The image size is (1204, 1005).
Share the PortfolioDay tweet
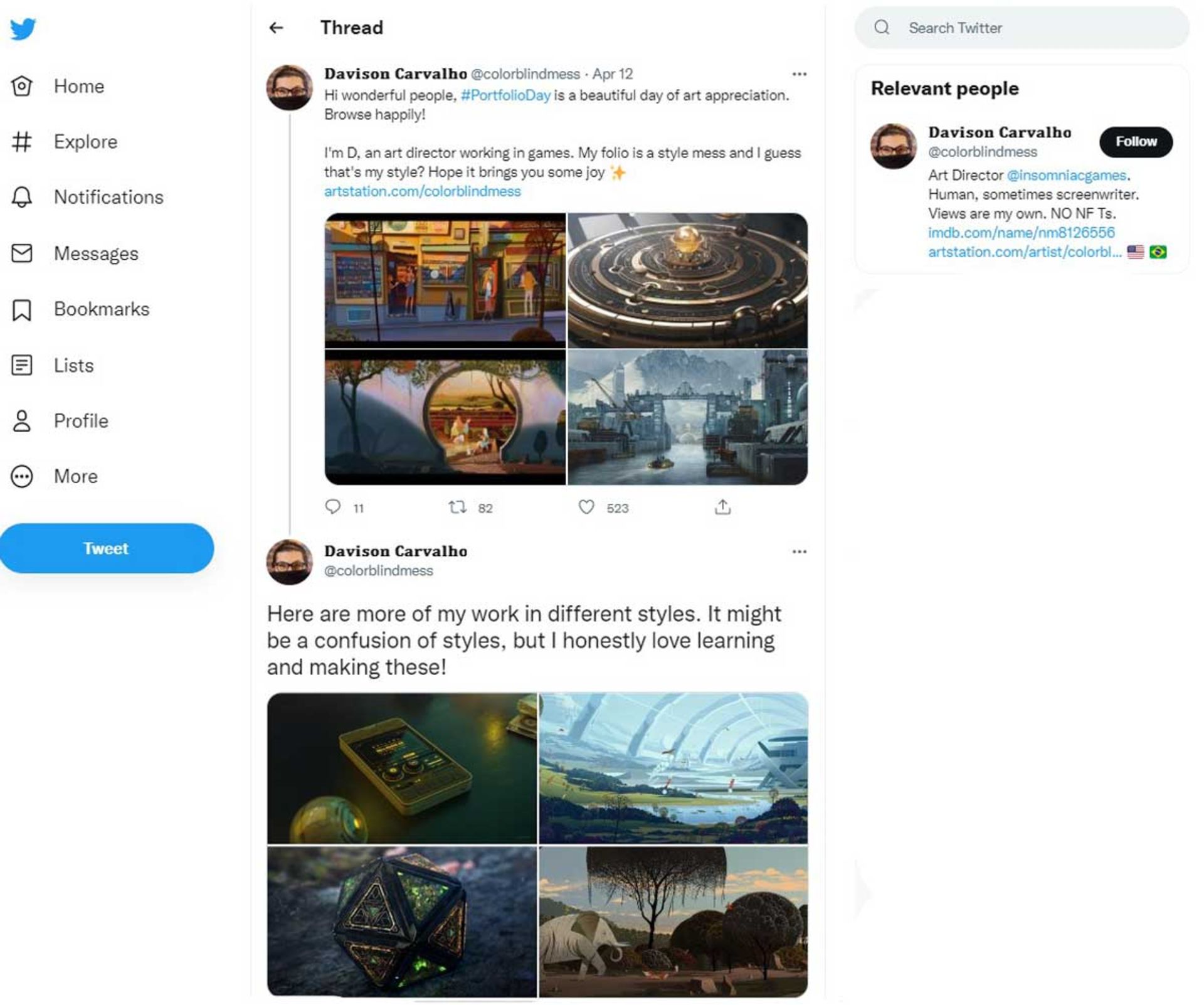click(722, 507)
